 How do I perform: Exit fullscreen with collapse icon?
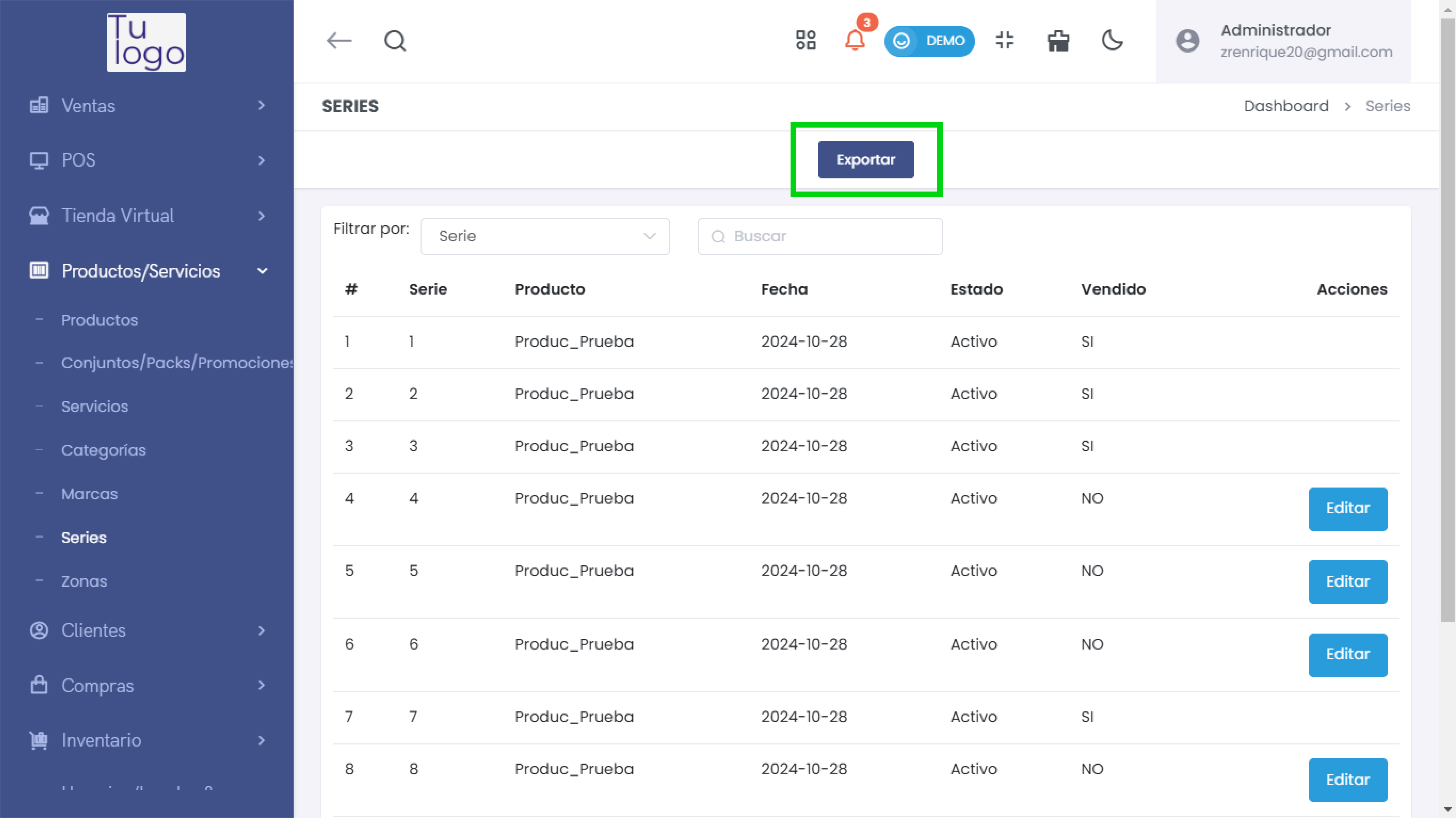pos(1005,41)
